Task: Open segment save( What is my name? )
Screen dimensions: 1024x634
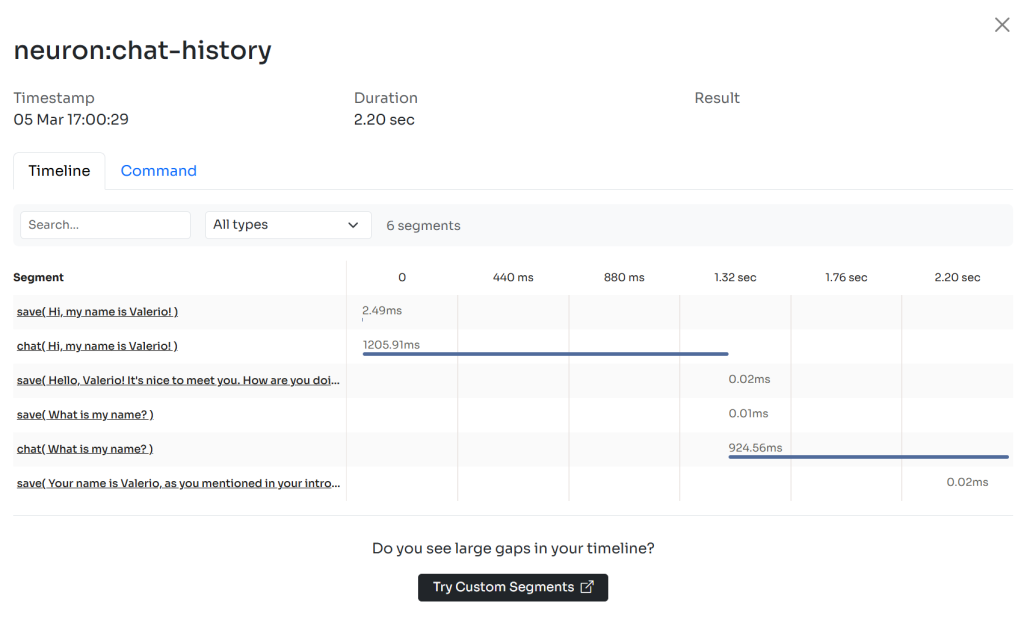Action: 85,414
